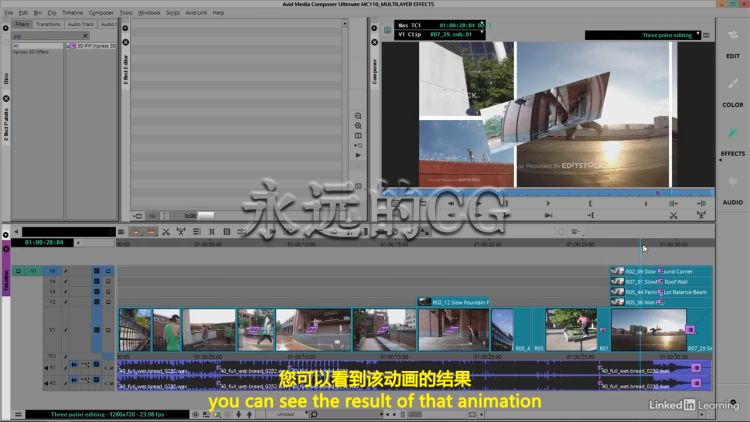Click the dual split icon in Effect Editor
The height and width of the screenshot is (422, 750).
[358, 136]
